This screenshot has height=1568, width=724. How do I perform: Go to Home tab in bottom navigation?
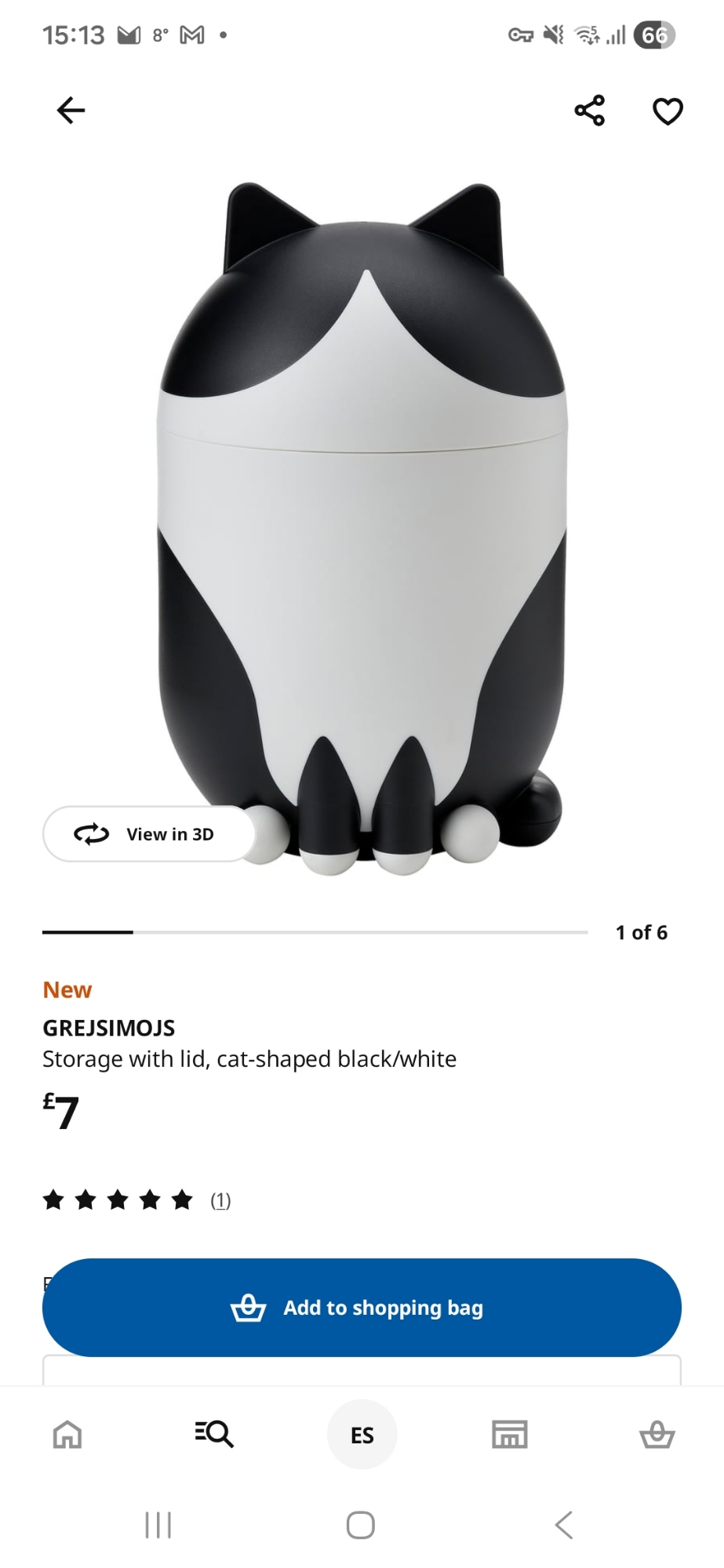pos(67,1435)
